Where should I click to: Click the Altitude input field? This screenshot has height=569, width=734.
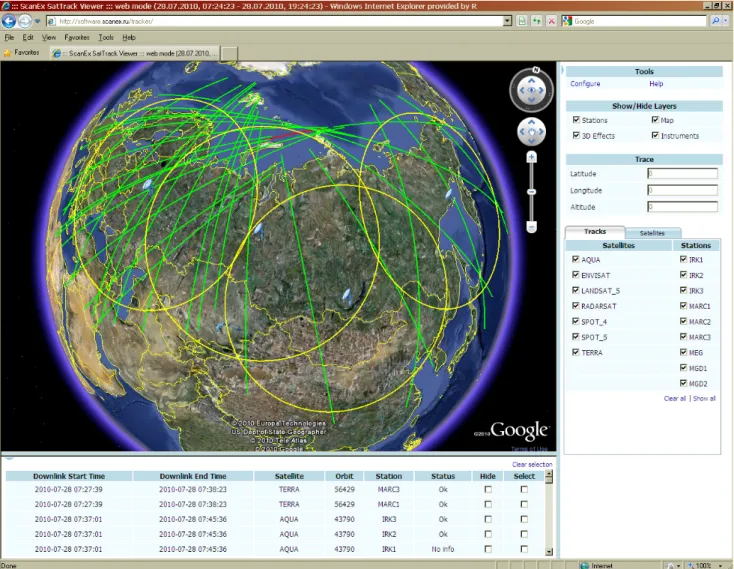pos(682,207)
